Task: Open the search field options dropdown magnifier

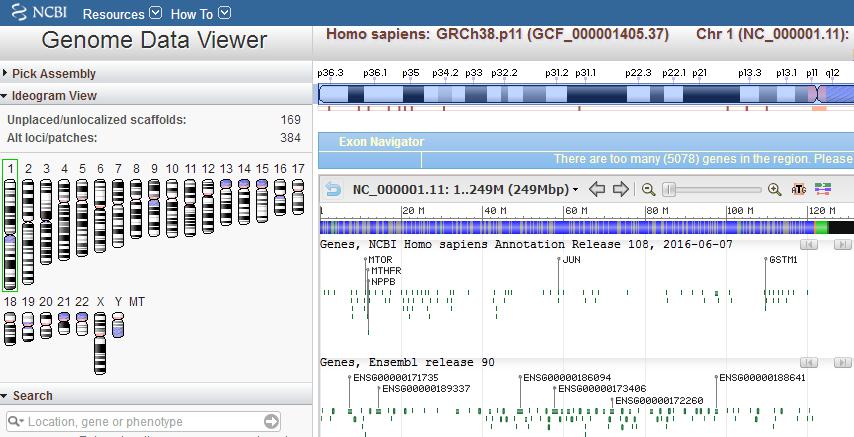Action: (16, 421)
